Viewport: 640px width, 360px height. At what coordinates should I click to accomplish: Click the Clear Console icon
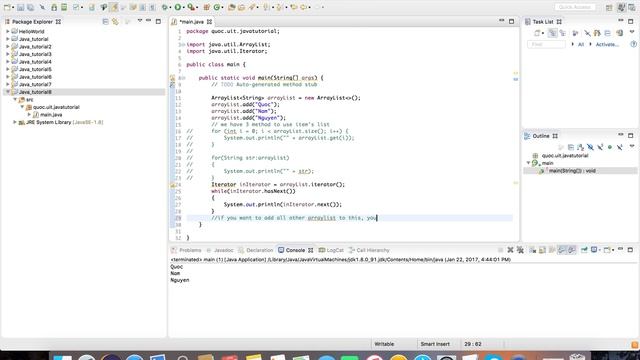(x=533, y=250)
